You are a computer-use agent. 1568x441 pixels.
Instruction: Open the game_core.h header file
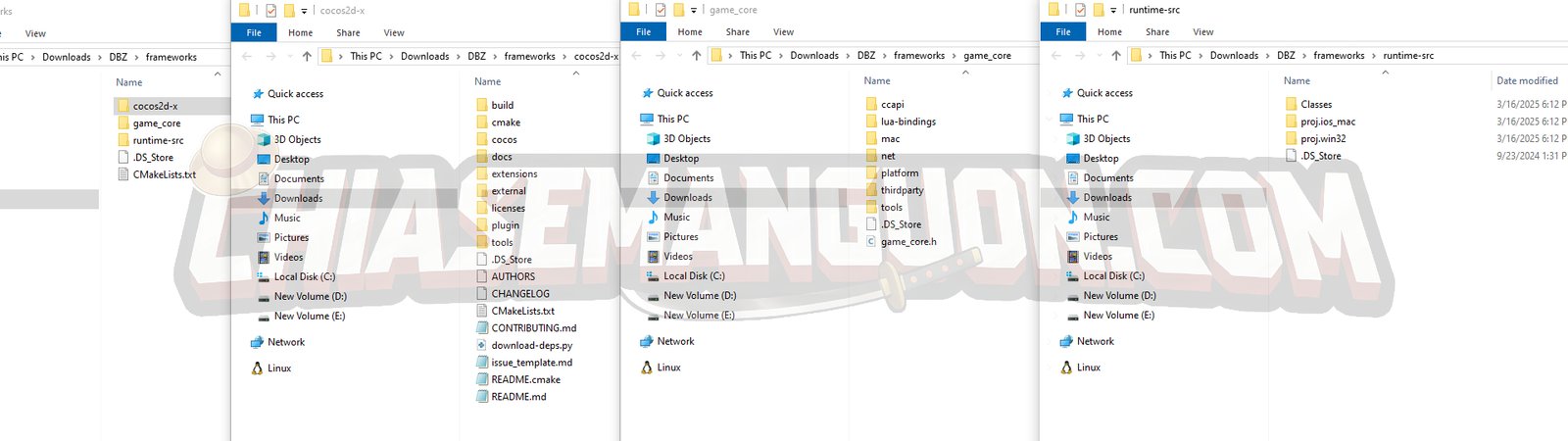[907, 242]
